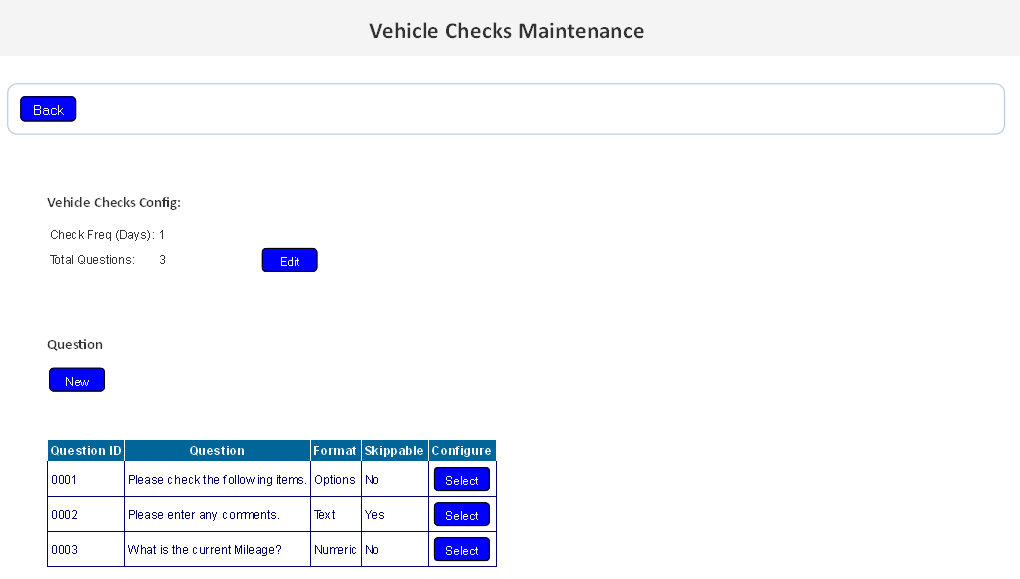1020x579 pixels.
Task: Click the Options format cell
Action: pos(335,479)
